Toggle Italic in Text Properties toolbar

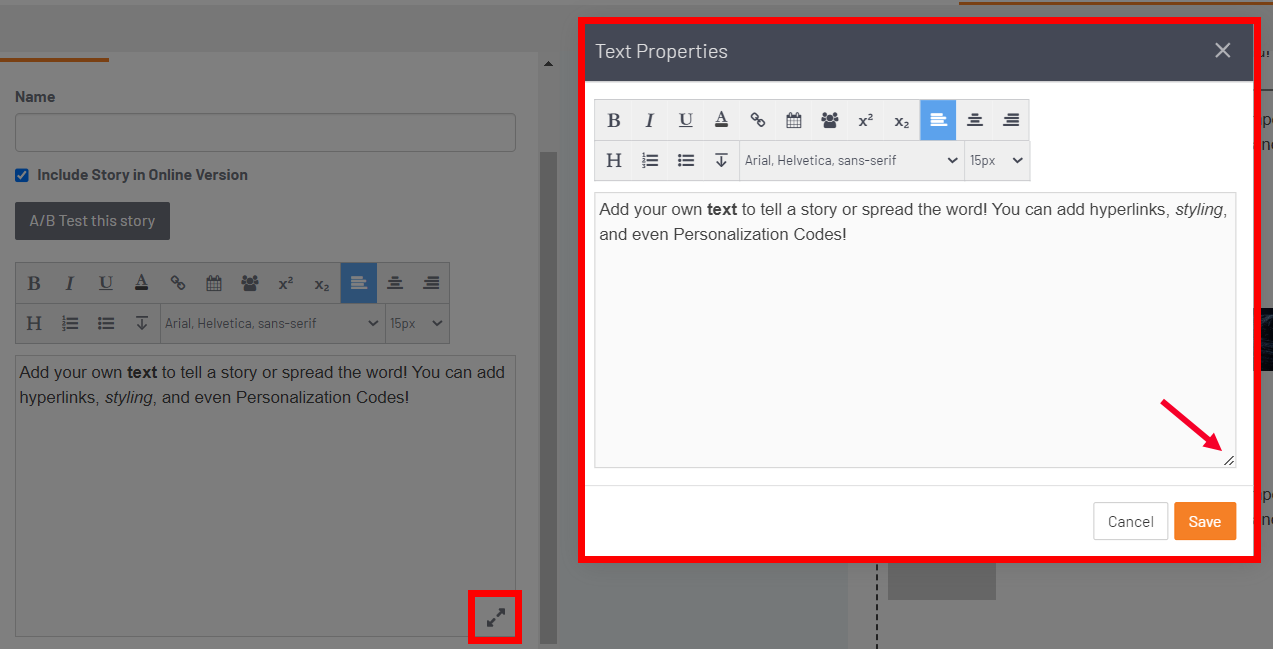(x=650, y=120)
